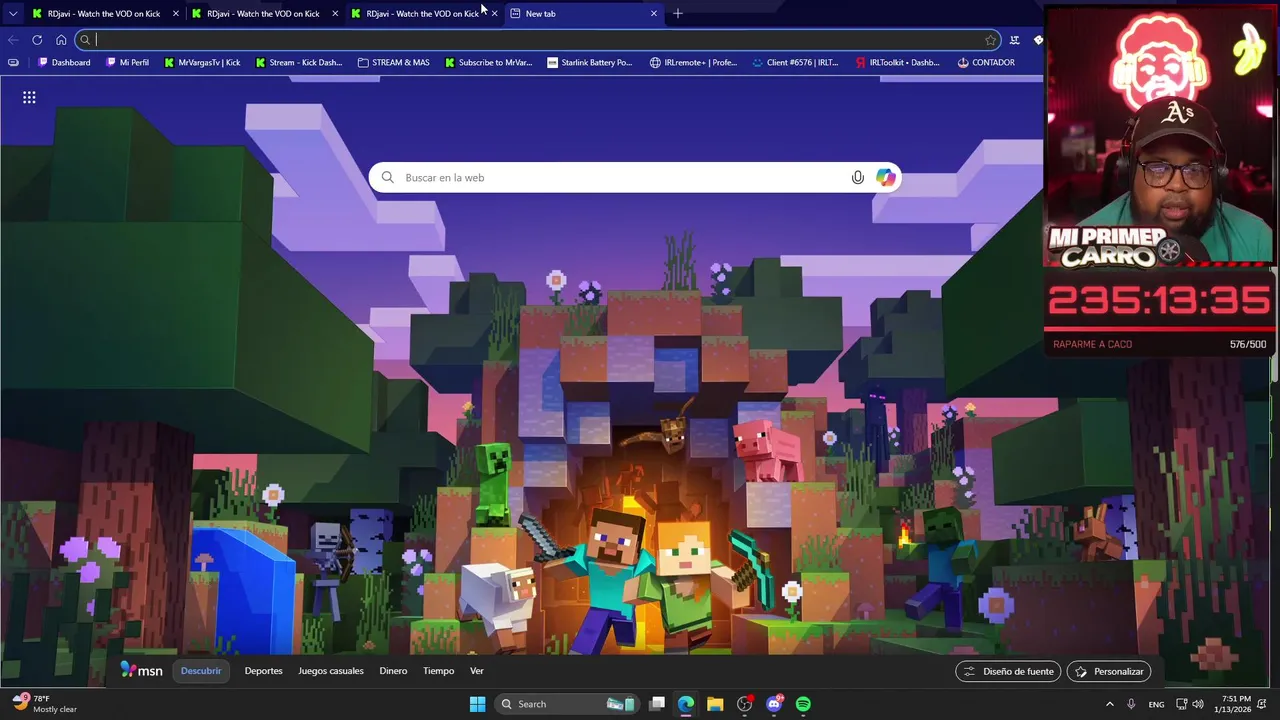Expand the STREAM & MAS bookmark folder

[394, 62]
